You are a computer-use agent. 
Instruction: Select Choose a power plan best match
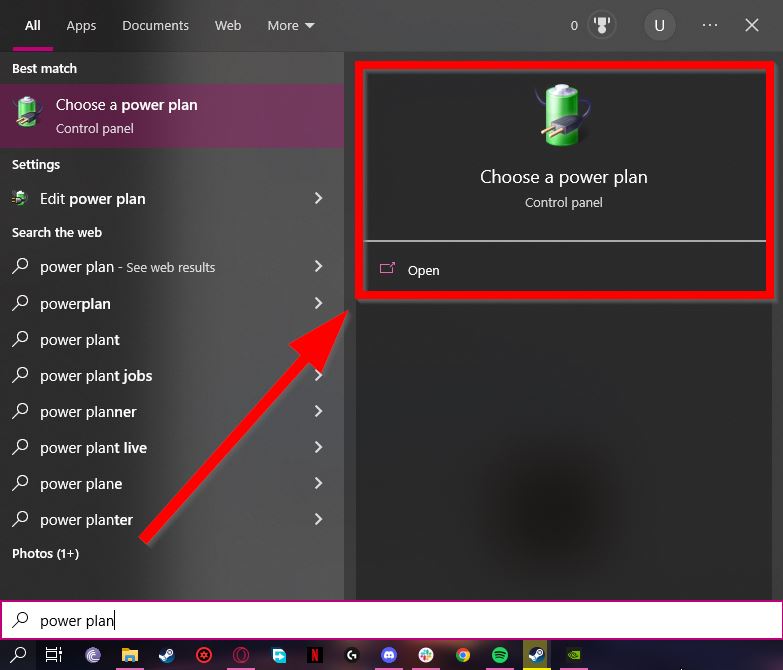tap(172, 116)
